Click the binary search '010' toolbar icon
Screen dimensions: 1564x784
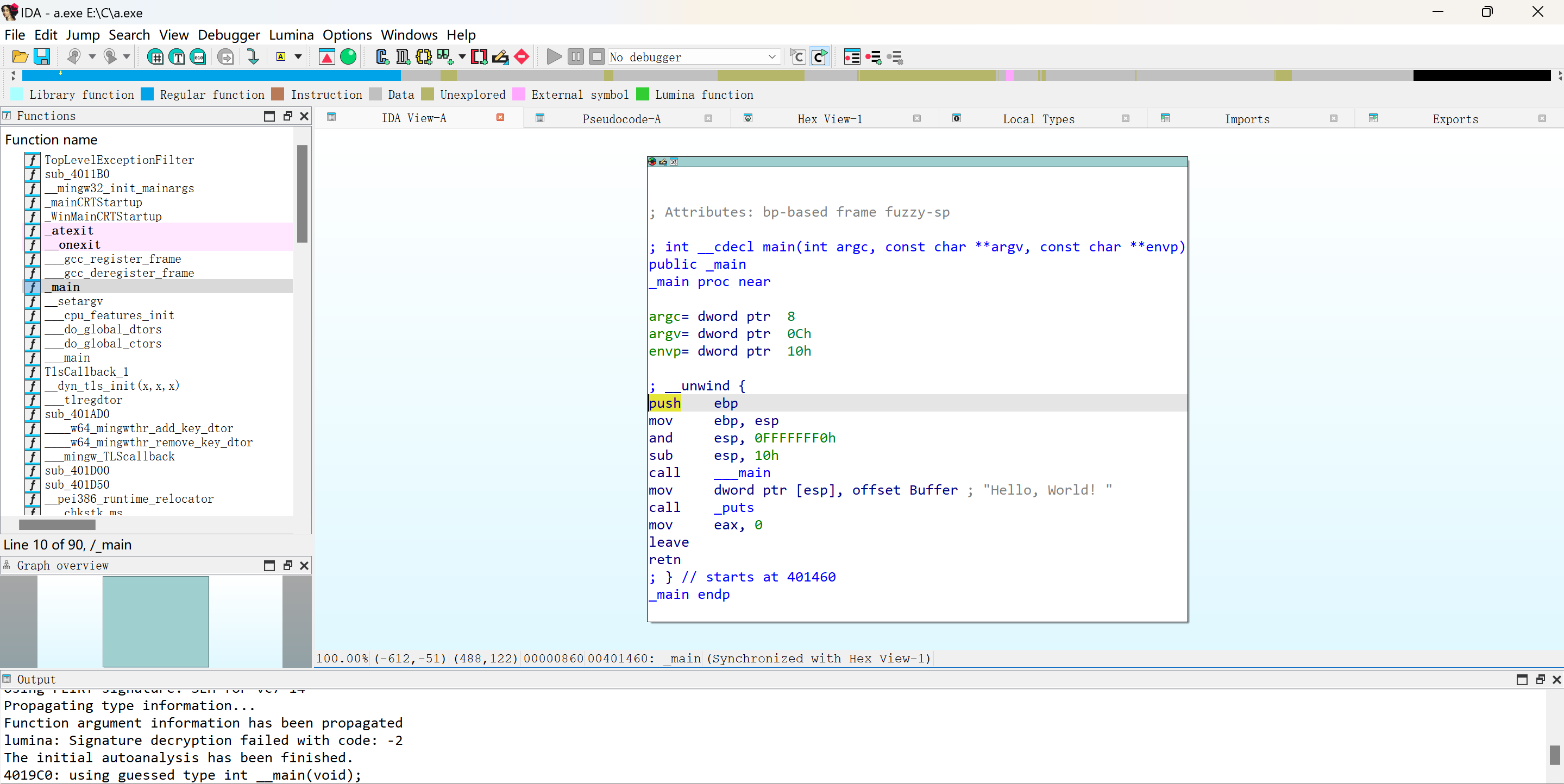point(198,57)
